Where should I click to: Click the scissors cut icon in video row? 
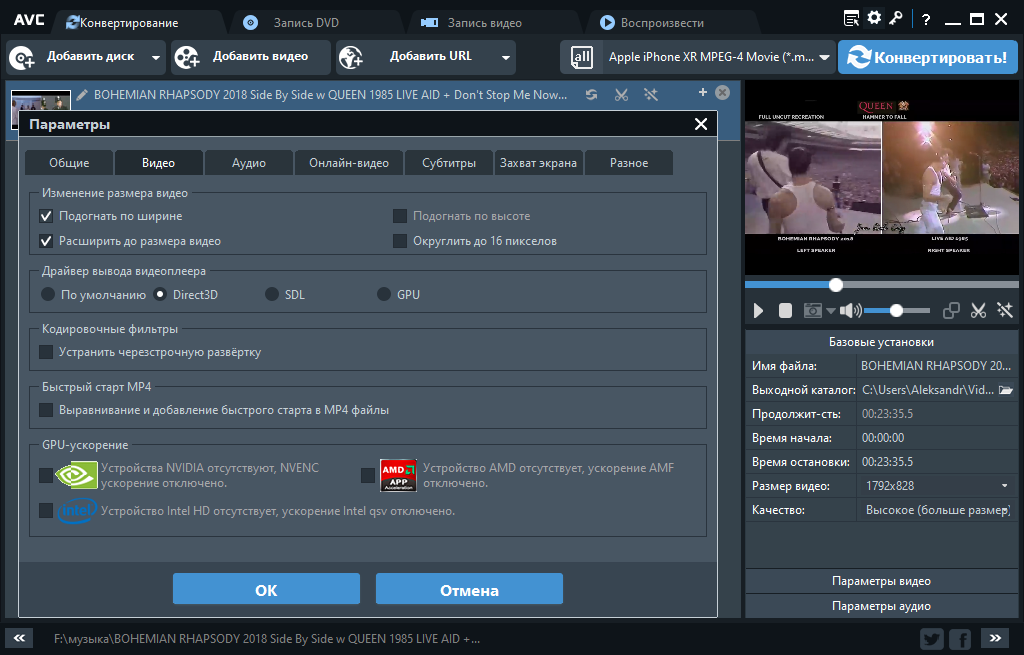(621, 95)
